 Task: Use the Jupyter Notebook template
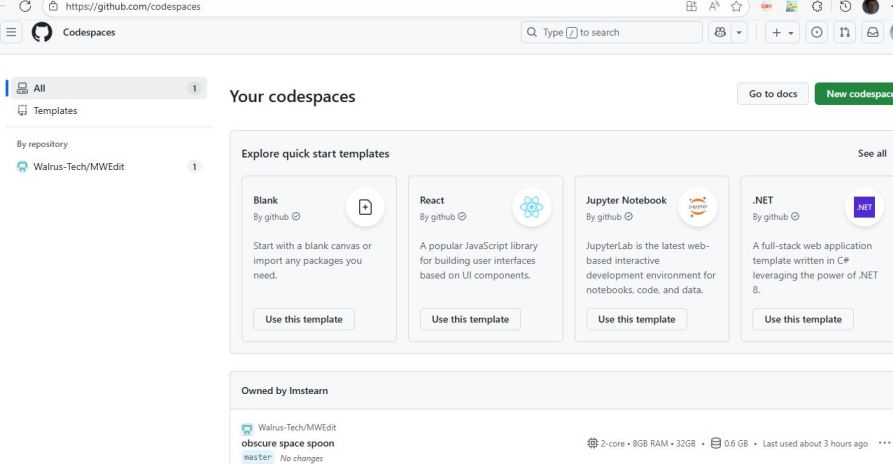pos(636,319)
